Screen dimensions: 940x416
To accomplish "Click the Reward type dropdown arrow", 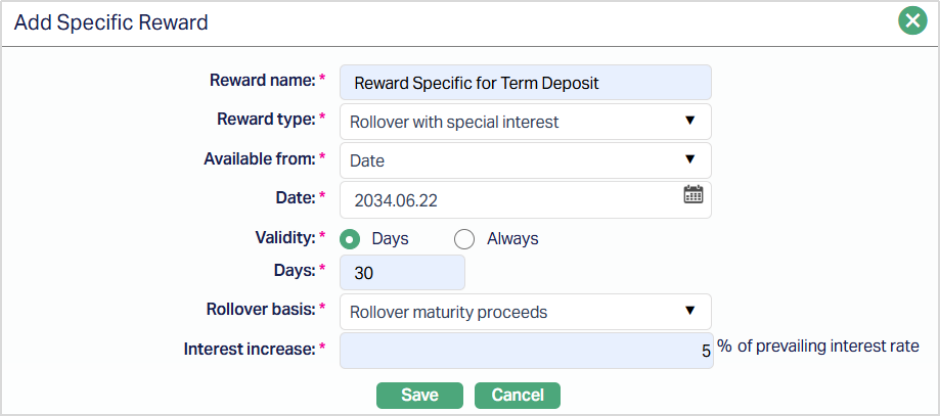I will point(689,121).
